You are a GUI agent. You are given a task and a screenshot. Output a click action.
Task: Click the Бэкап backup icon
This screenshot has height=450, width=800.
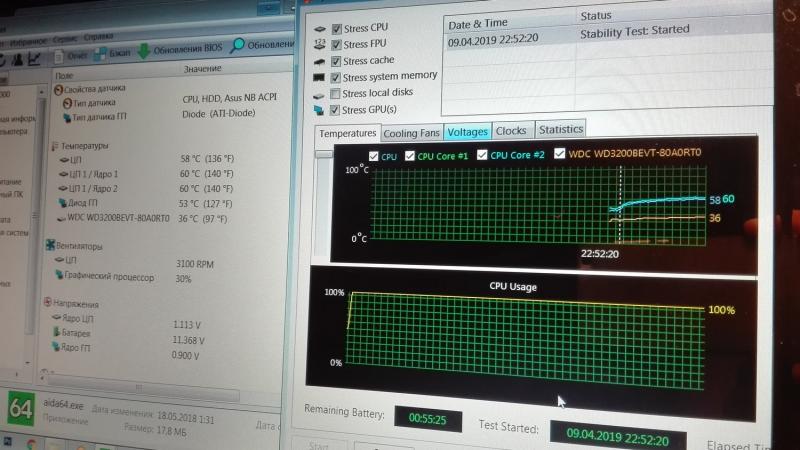click(100, 53)
